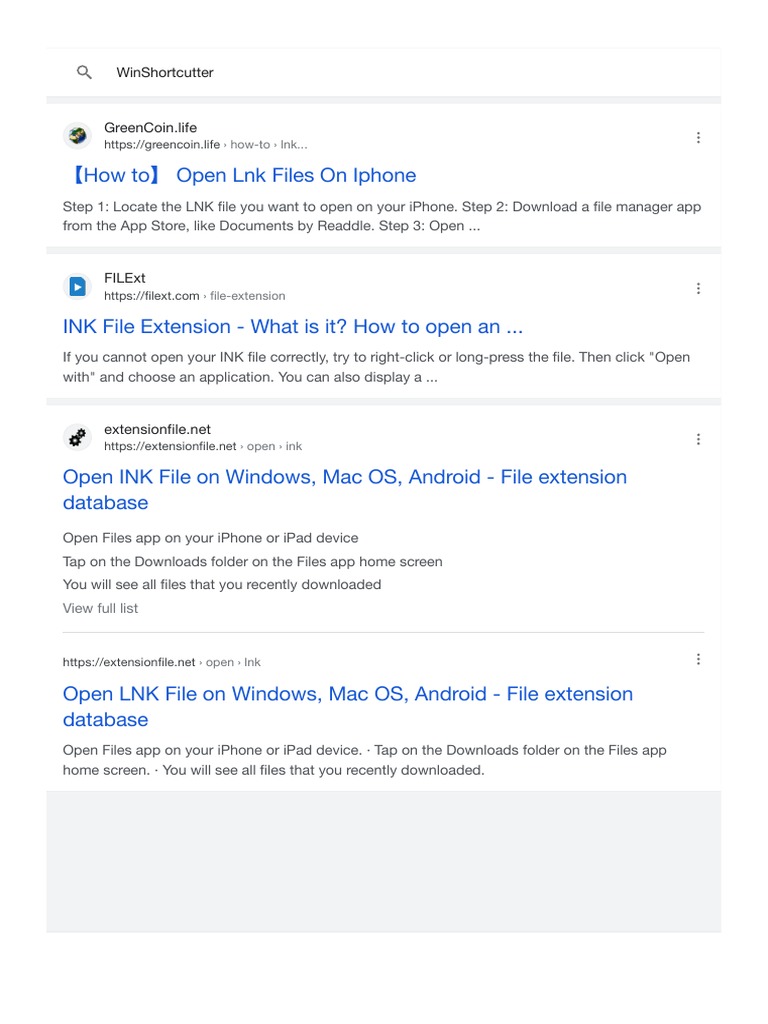Open "Open Lnk Files On Iphone" result
Image resolution: width=768 pixels, height=1024 pixels.
click(x=240, y=176)
